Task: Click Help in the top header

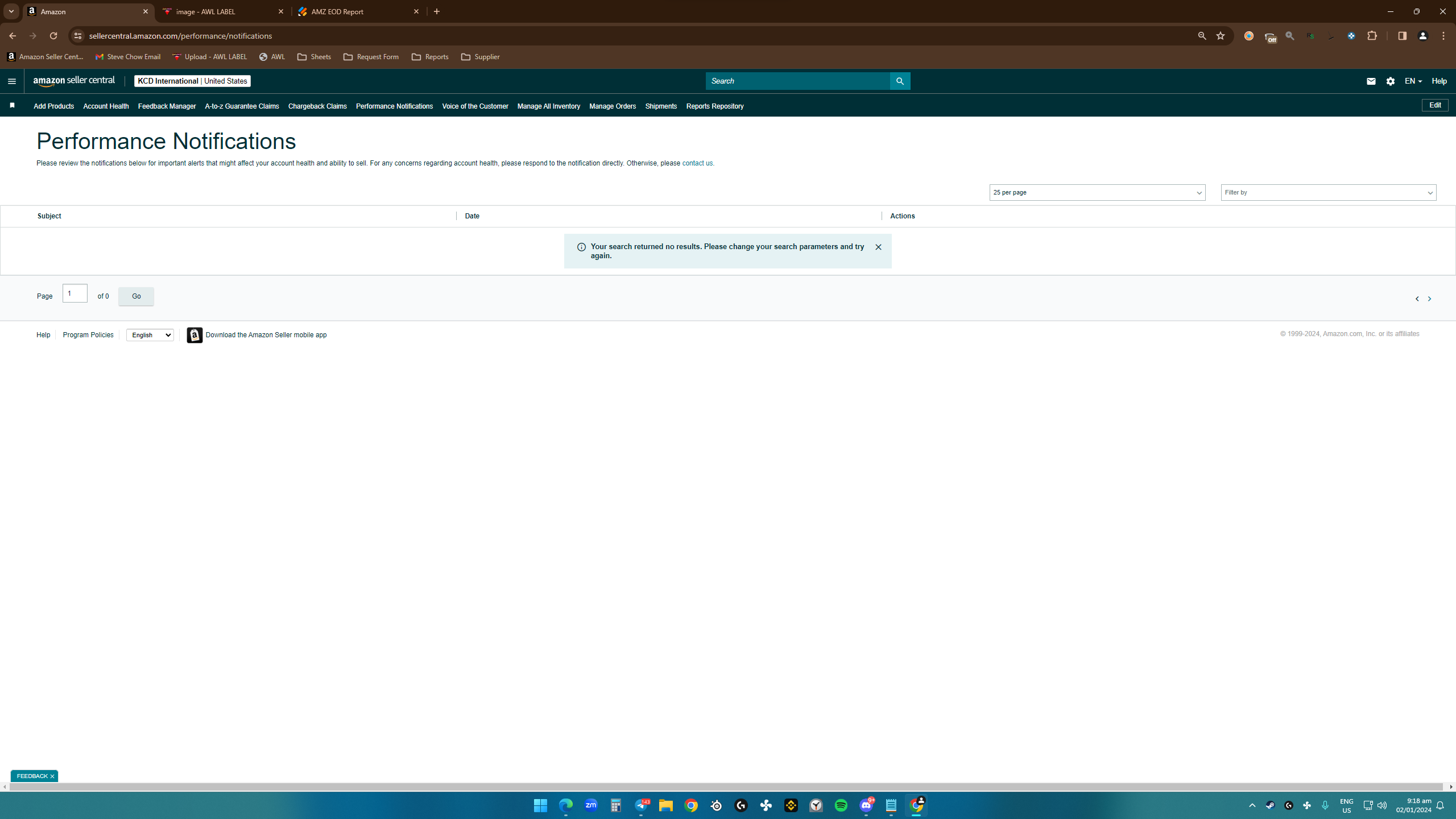Action: 1439,81
